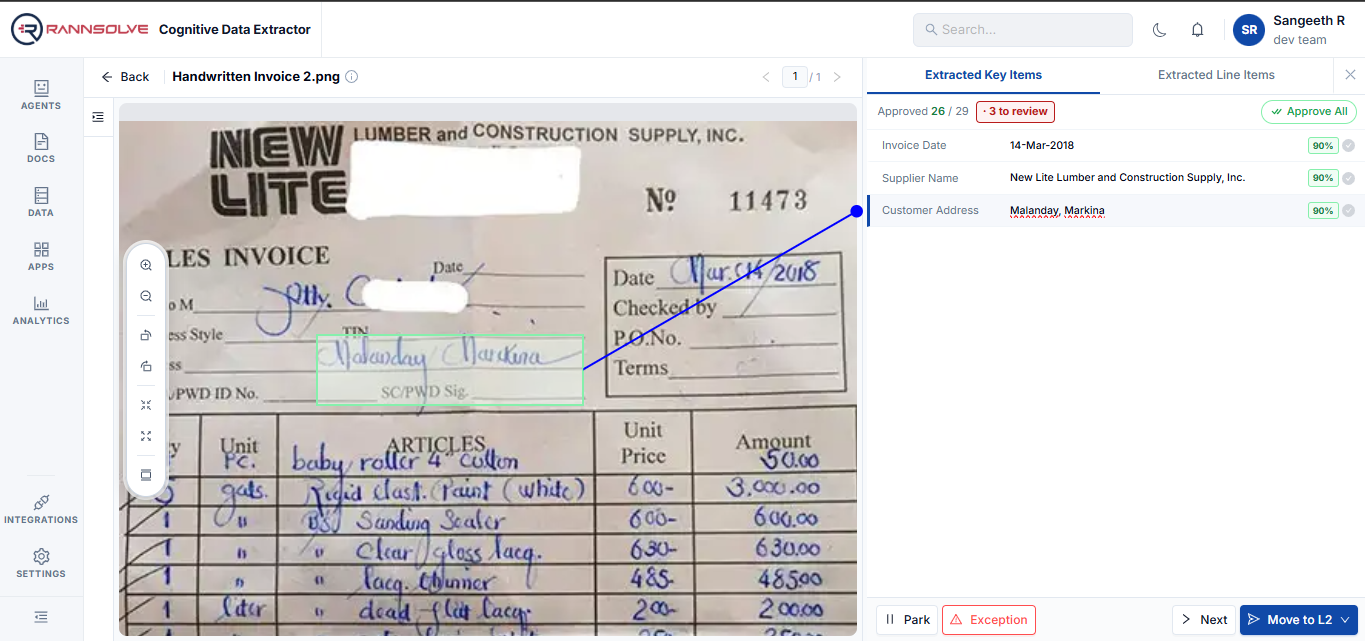Go back to the document list
Screen dimensions: 1365x641
tap(125, 77)
